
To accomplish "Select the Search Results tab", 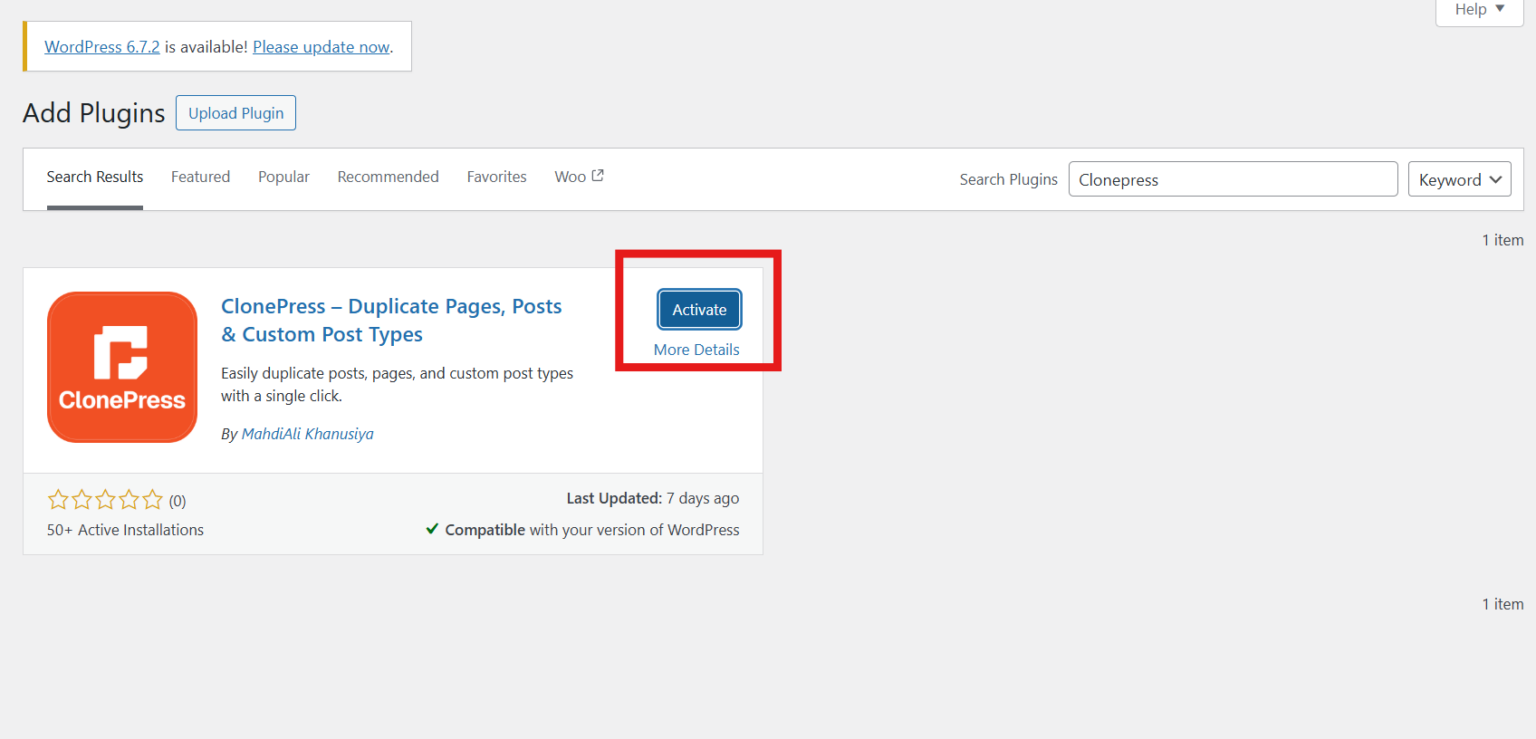I will 94,176.
